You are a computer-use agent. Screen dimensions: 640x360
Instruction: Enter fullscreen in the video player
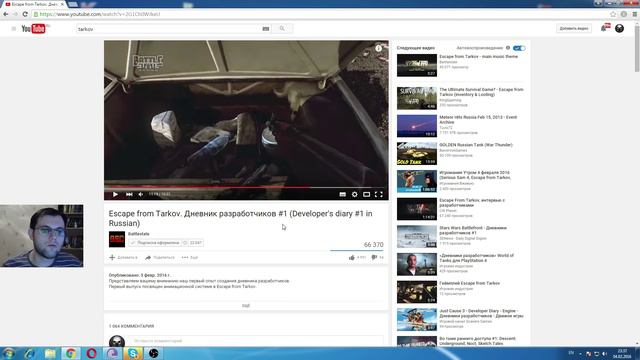tap(379, 194)
